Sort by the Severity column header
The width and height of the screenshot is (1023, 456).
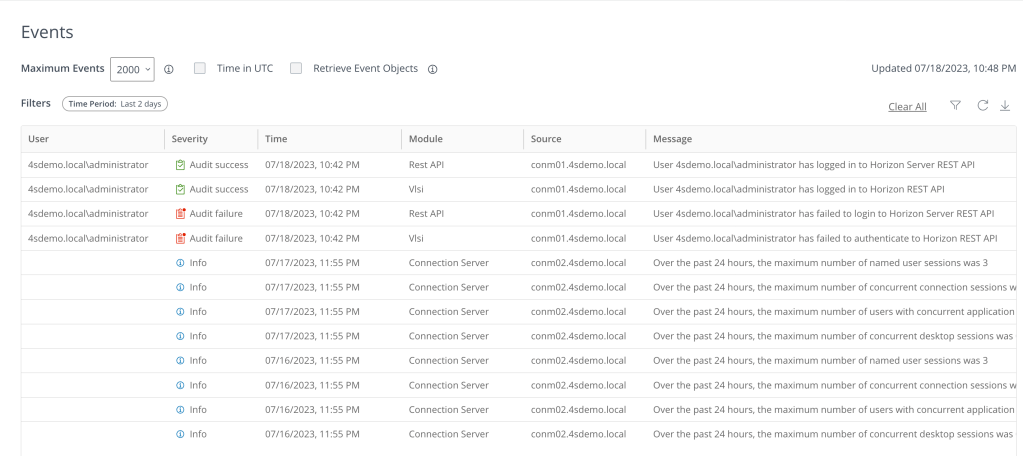pos(190,139)
